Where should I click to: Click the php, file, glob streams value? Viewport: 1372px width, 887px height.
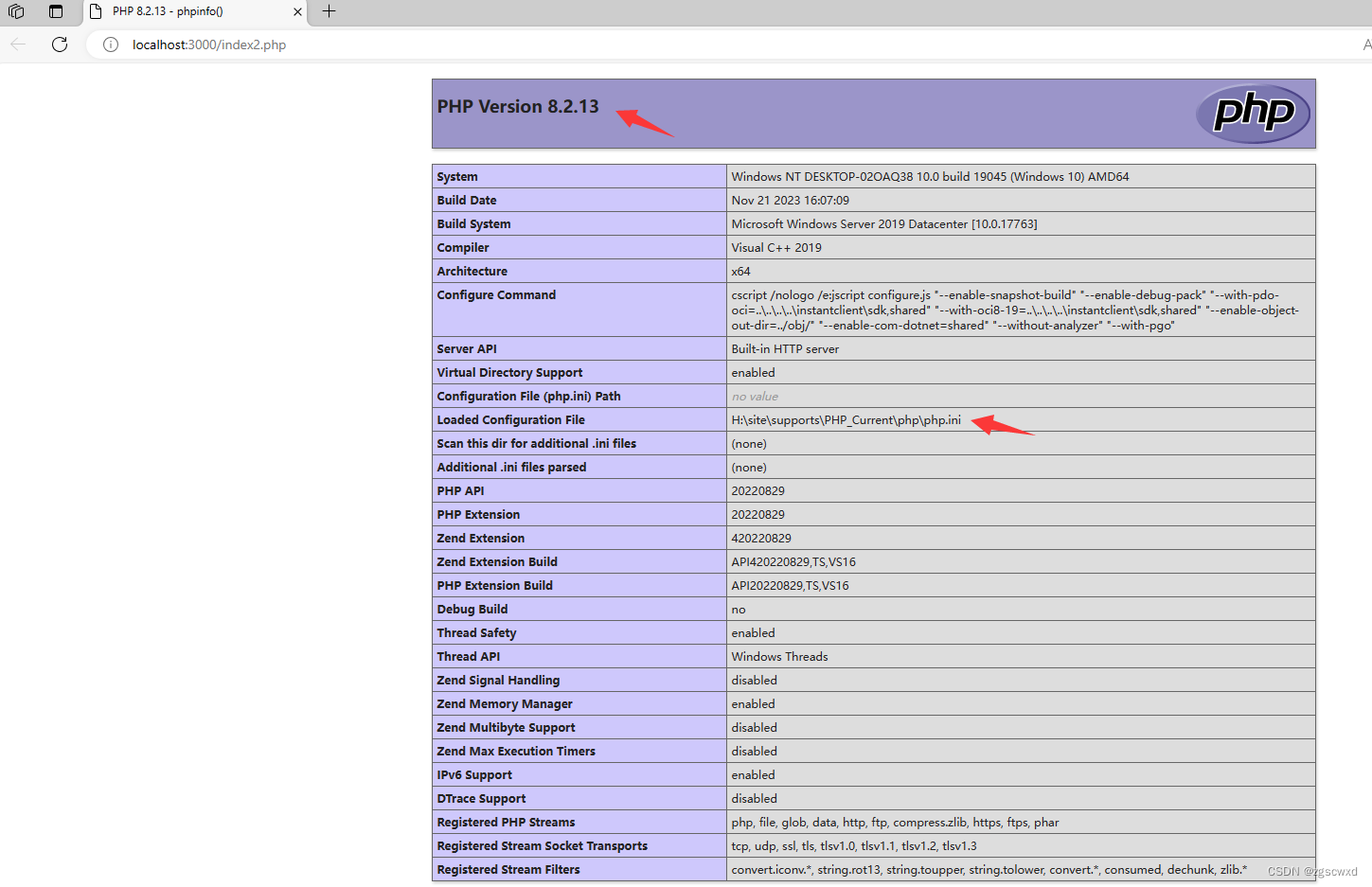tap(895, 823)
